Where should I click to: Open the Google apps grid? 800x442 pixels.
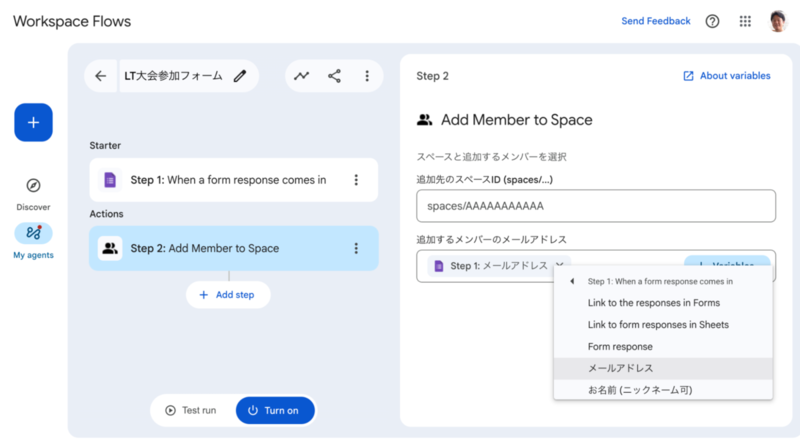(x=745, y=21)
